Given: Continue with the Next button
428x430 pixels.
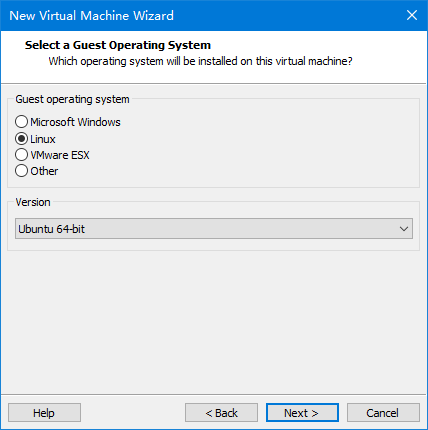Looking at the screenshot, I should (302, 413).
